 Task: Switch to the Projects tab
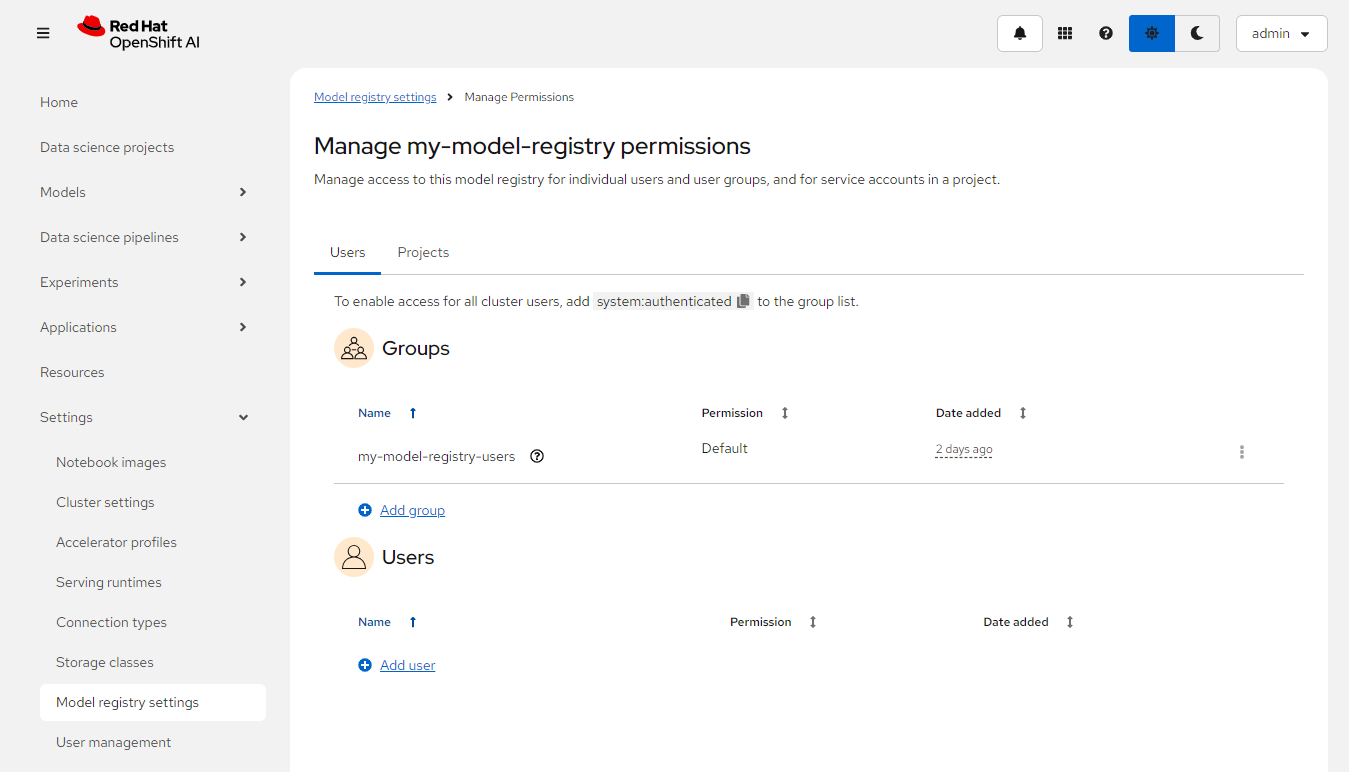coord(423,252)
